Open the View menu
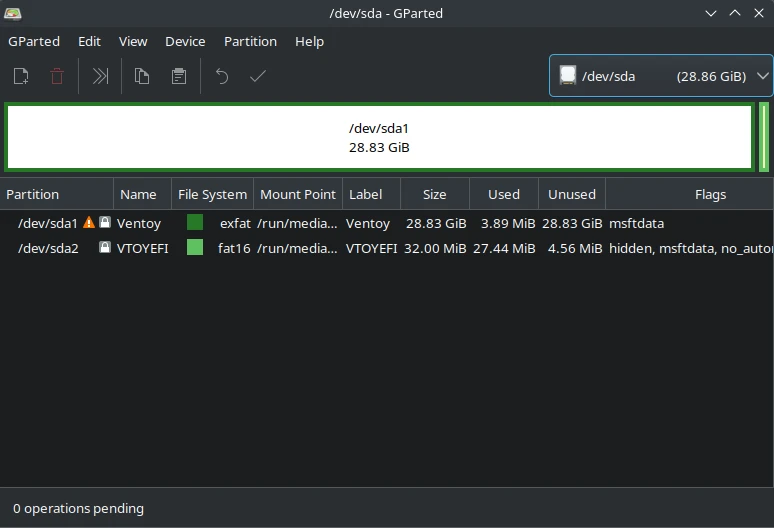This screenshot has width=774, height=528. click(133, 41)
